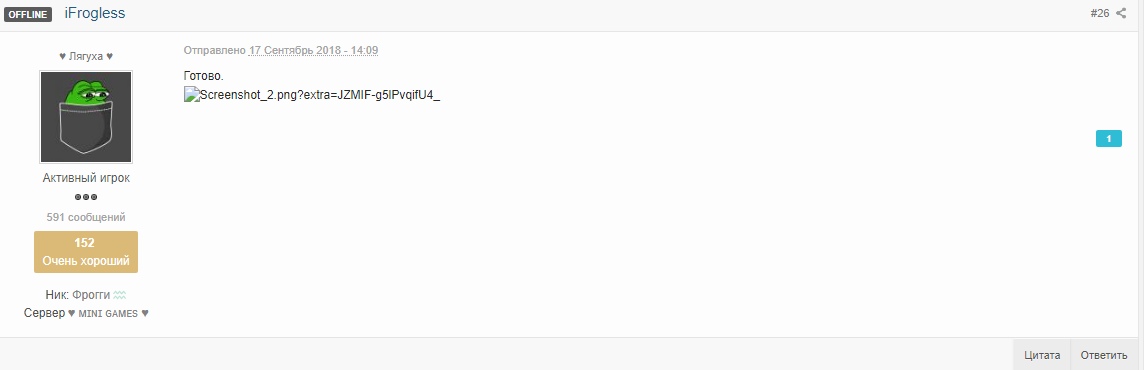Click the broken Screenshot_2.png image icon
The height and width of the screenshot is (370, 1146).
[191, 94]
